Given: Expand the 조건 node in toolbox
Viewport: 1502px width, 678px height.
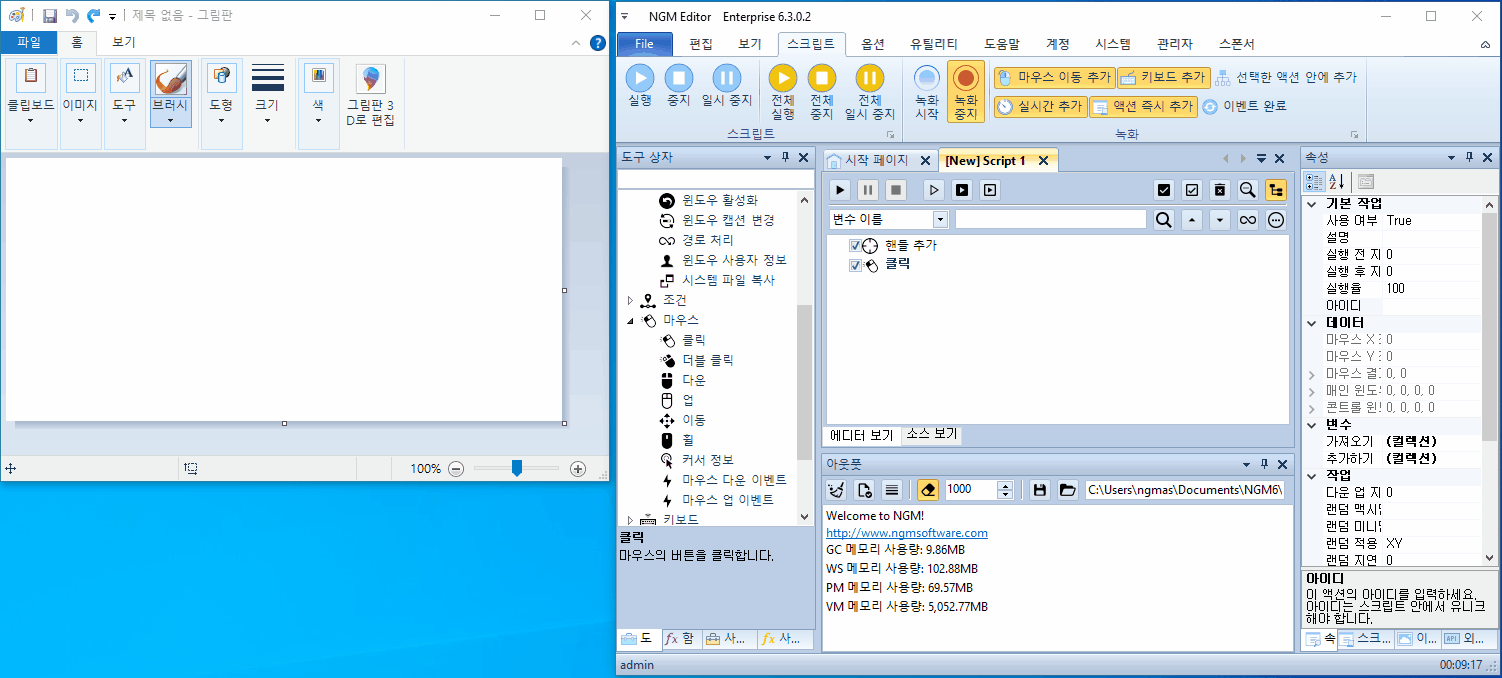Looking at the screenshot, I should pyautogui.click(x=630, y=300).
